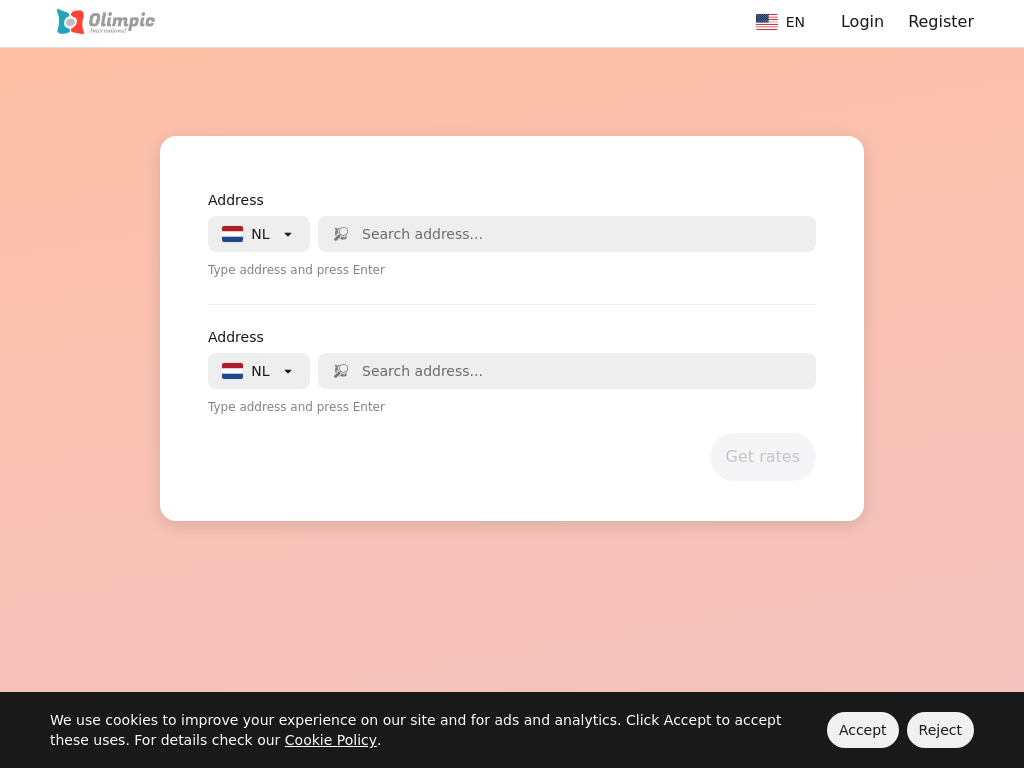Expand the first NL country dropdown arrow
The width and height of the screenshot is (1024, 768).
(288, 234)
